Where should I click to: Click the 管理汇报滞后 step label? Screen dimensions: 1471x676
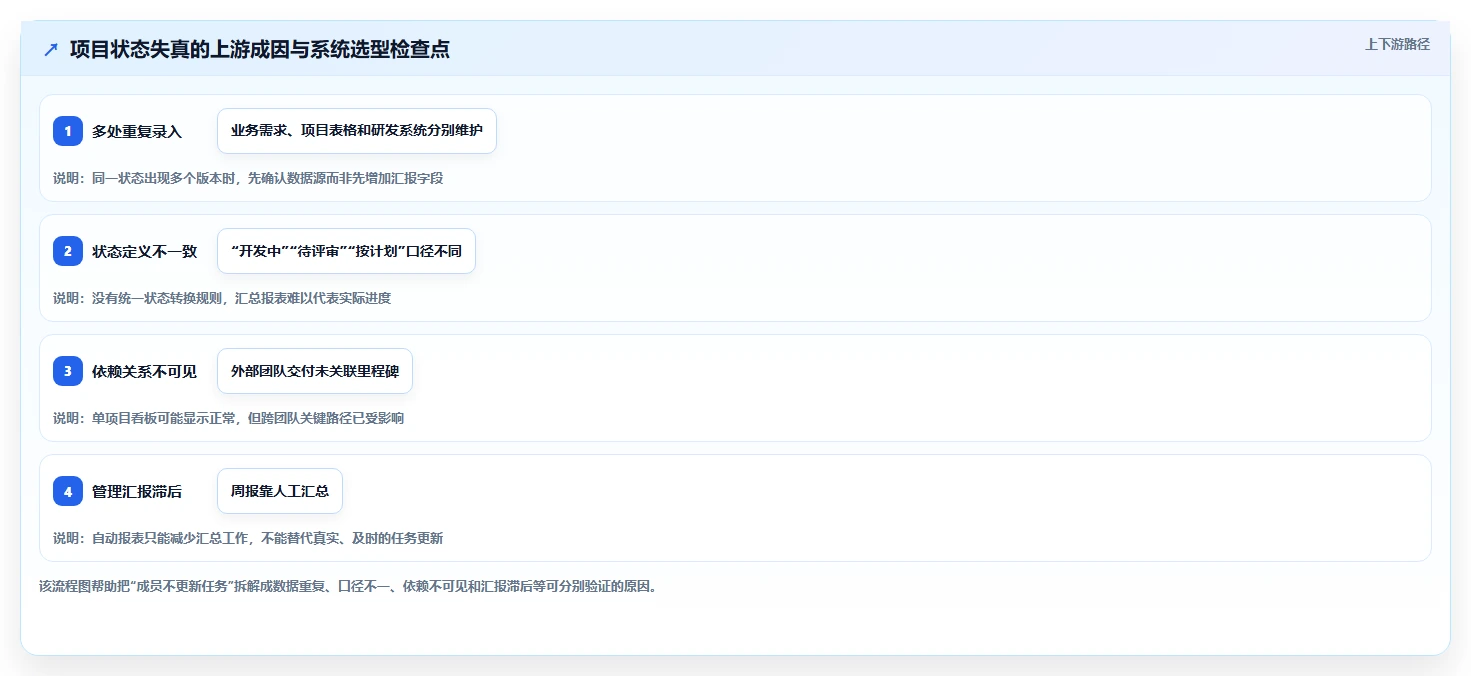137,491
